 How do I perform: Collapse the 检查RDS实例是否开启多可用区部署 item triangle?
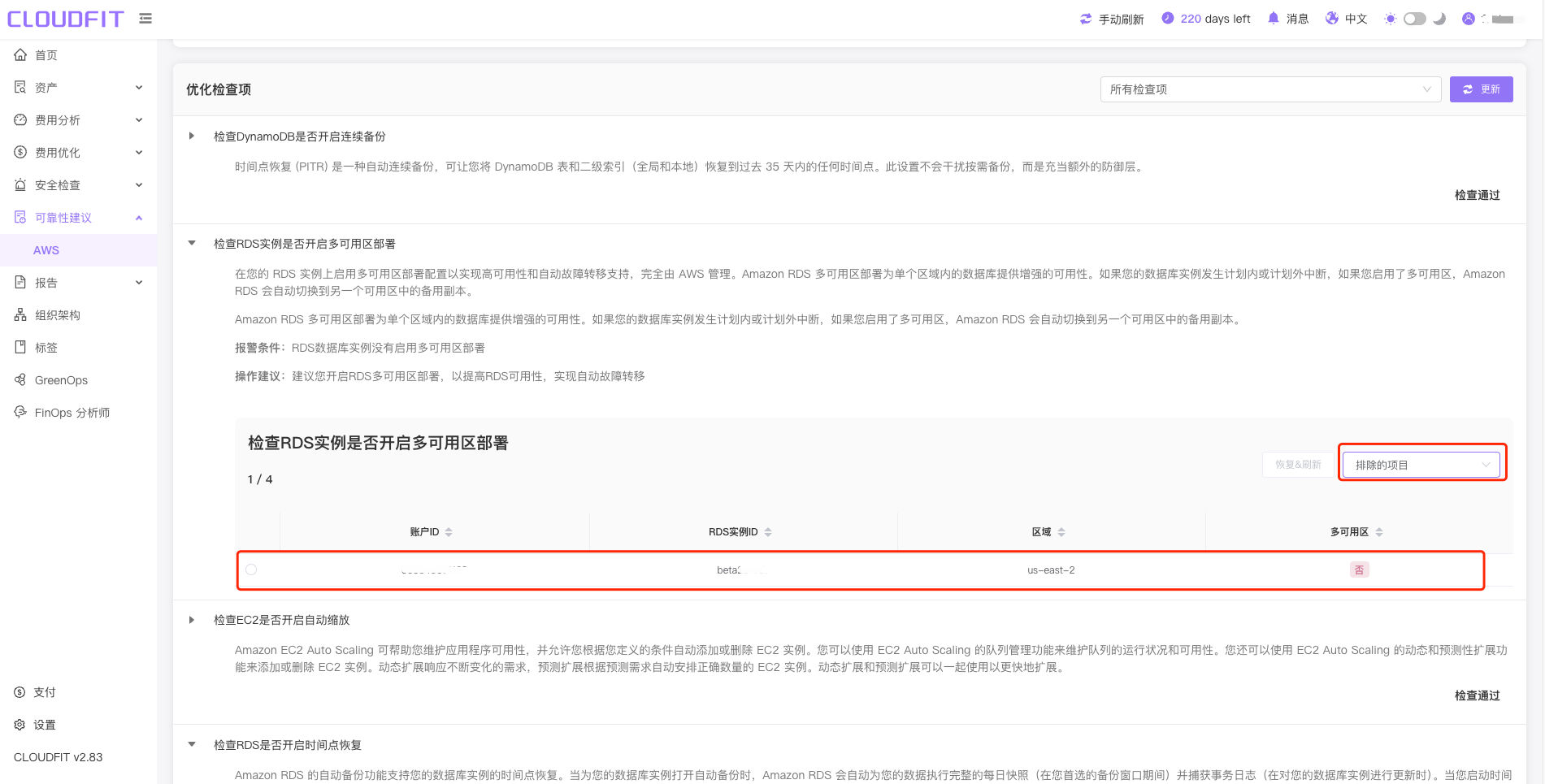point(192,243)
